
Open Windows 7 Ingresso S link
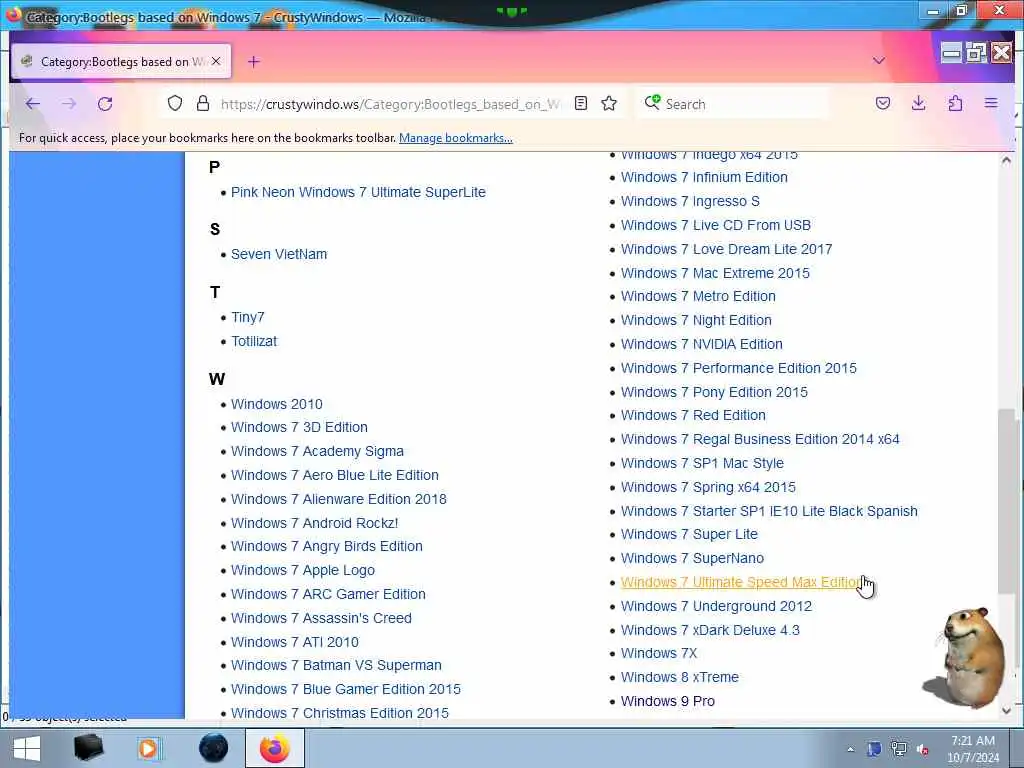coord(690,201)
